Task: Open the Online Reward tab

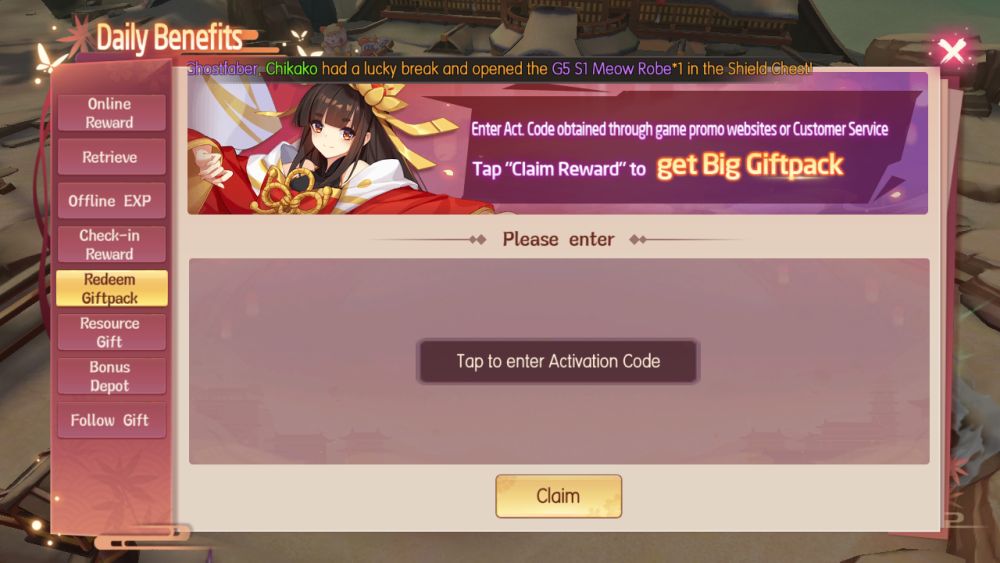Action: (111, 113)
